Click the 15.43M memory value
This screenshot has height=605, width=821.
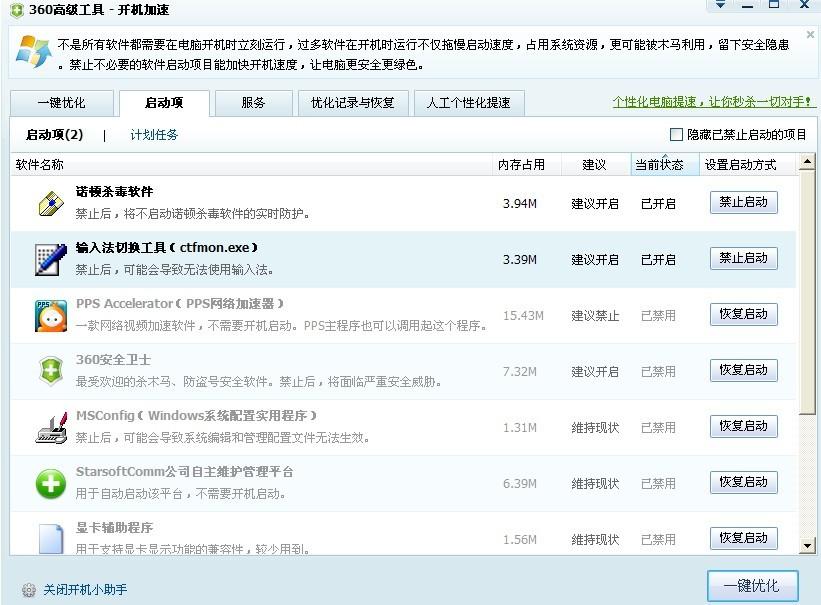click(523, 316)
